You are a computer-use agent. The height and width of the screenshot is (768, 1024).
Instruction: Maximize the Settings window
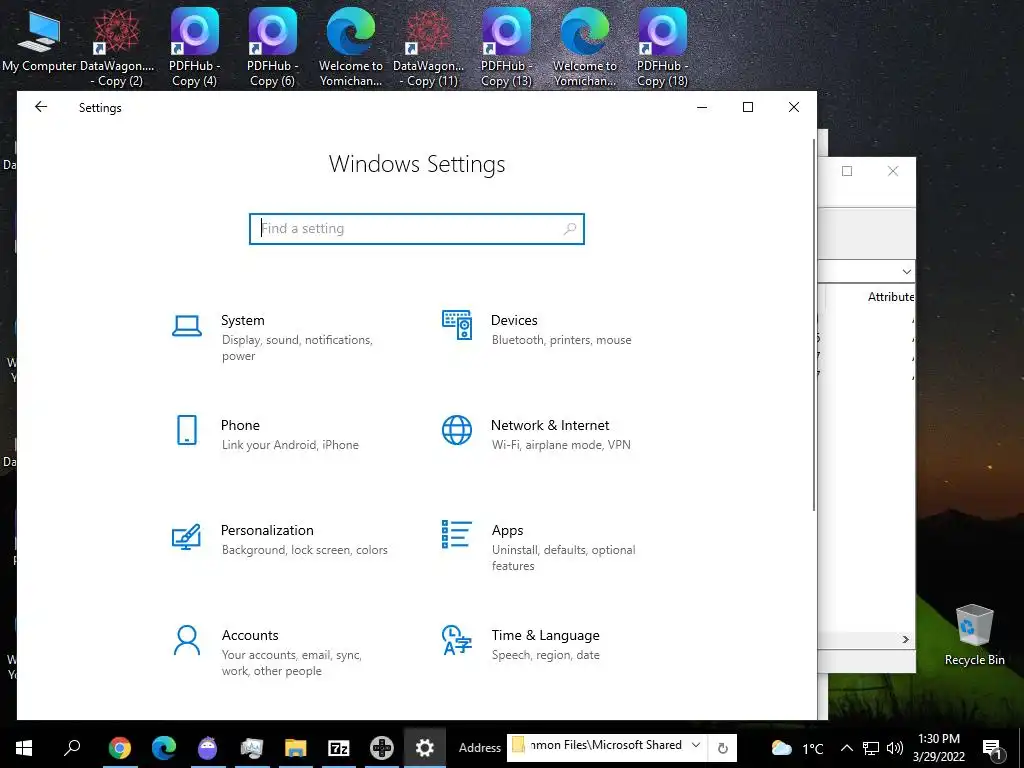[x=748, y=107]
